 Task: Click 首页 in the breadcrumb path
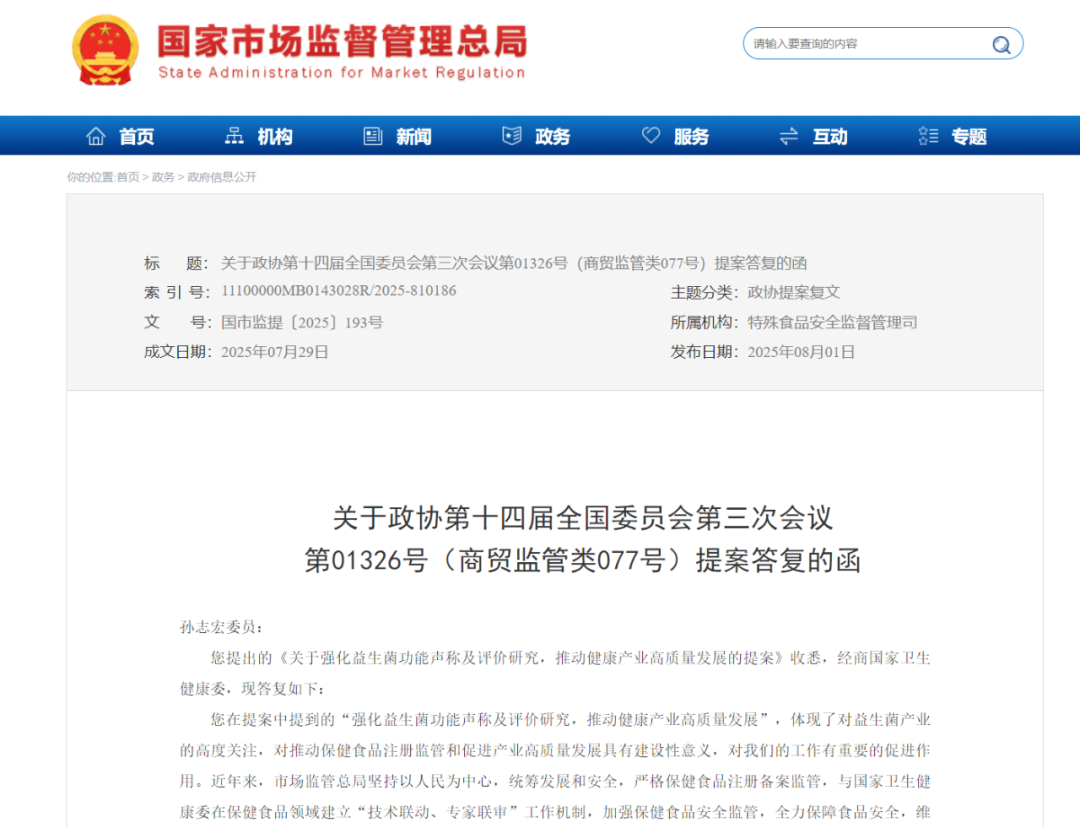128,177
